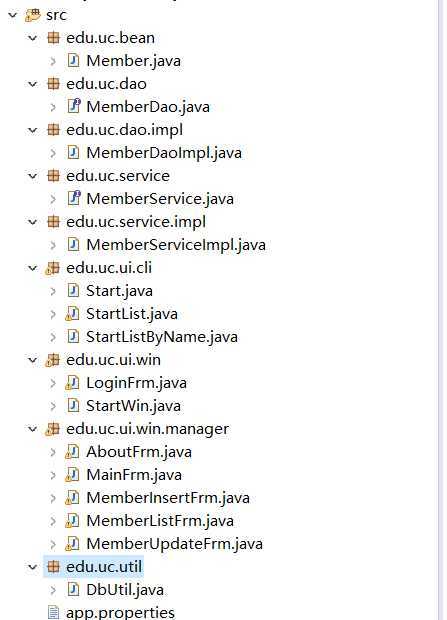Click the LoginFrm.java warning file icon
This screenshot has height=620, width=447.
coord(72,383)
